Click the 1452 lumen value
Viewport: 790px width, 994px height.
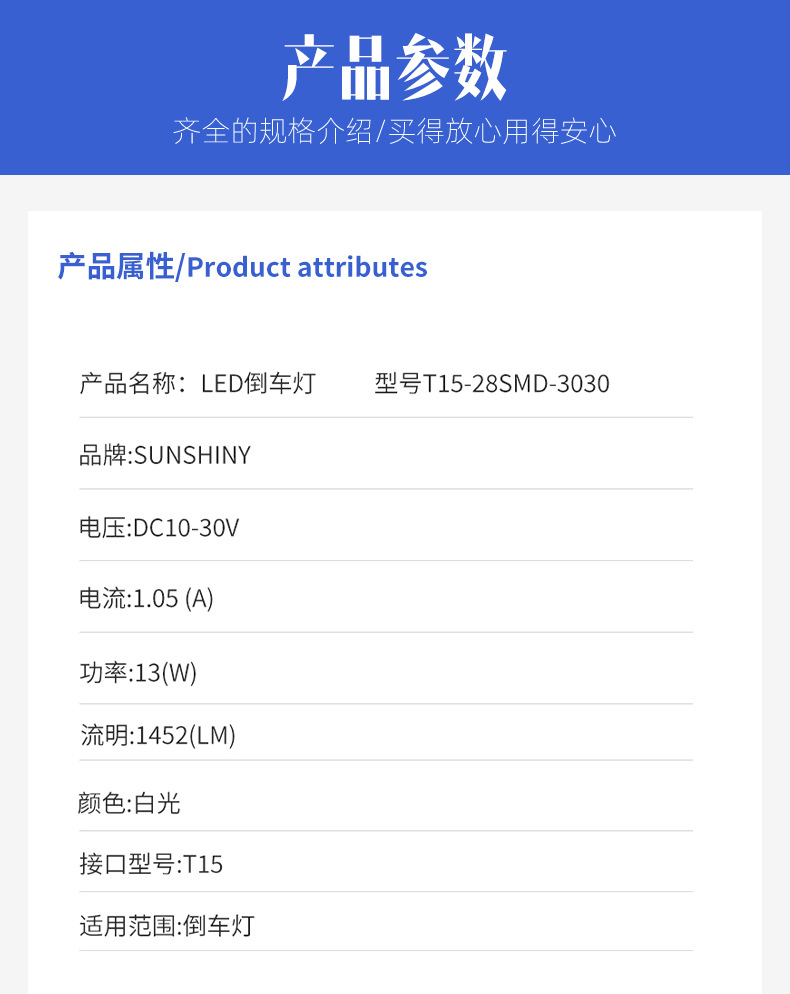(x=162, y=735)
